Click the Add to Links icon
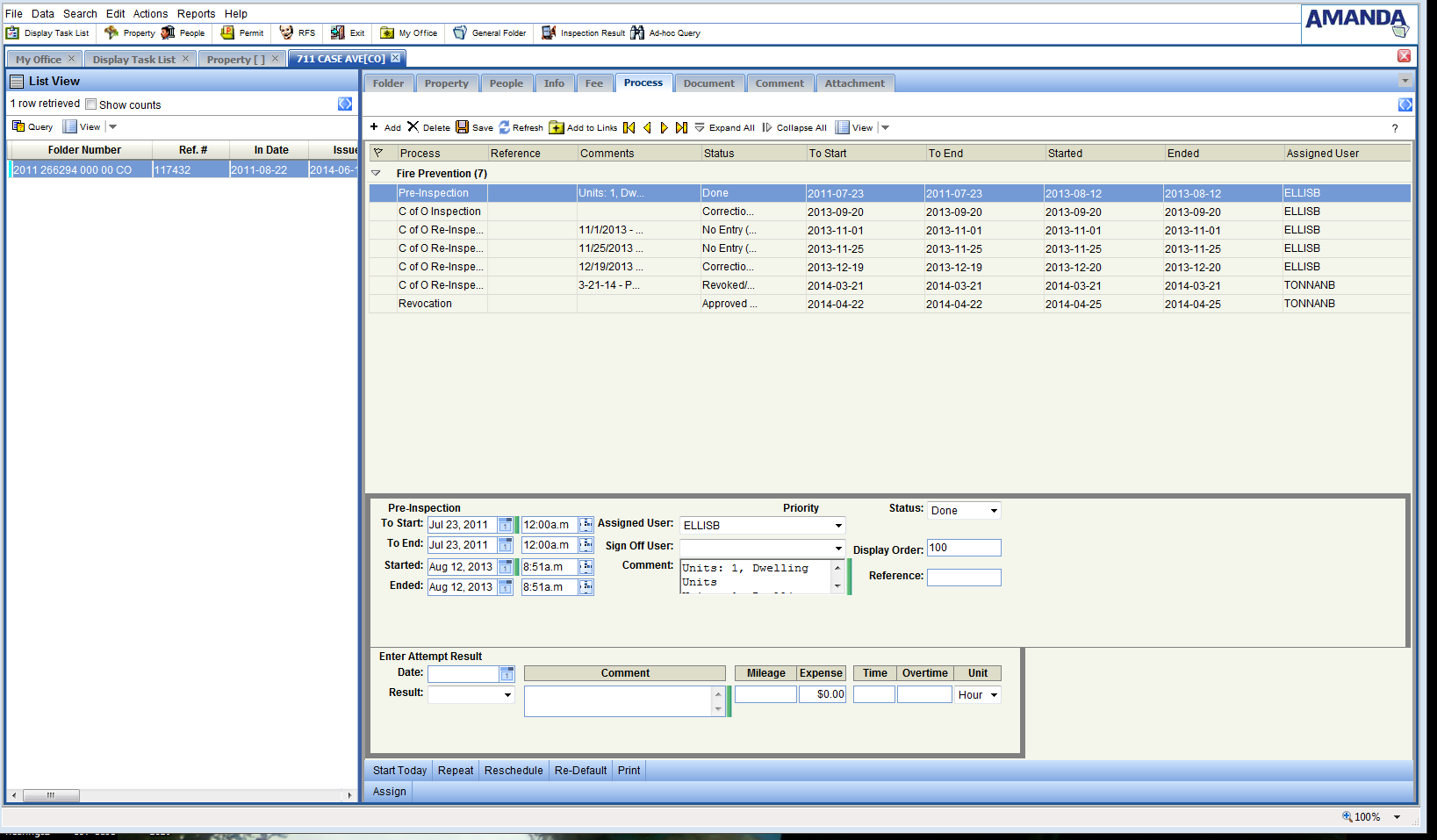Image resolution: width=1437 pixels, height=840 pixels. click(x=557, y=127)
